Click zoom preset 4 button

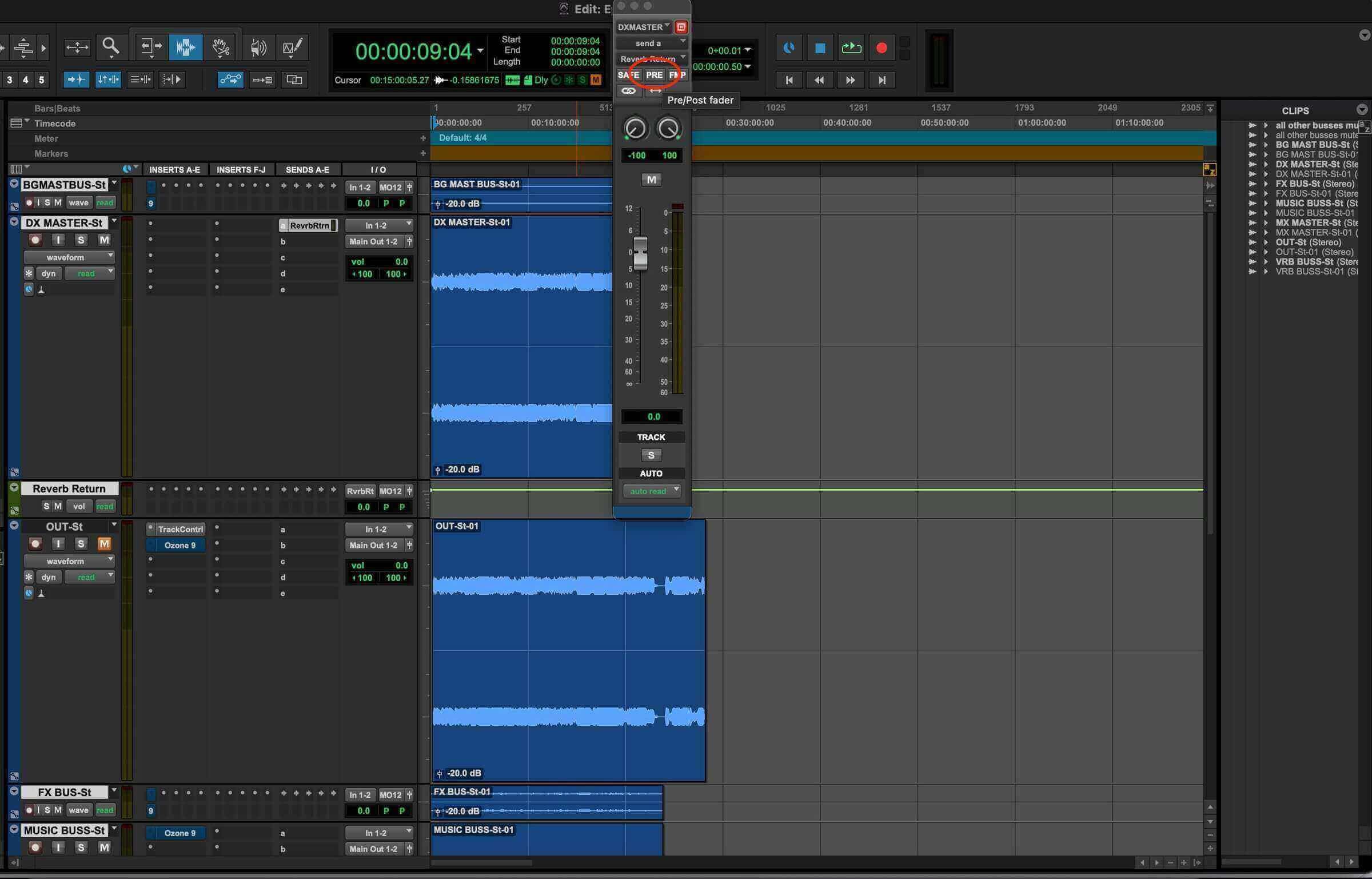[25, 79]
